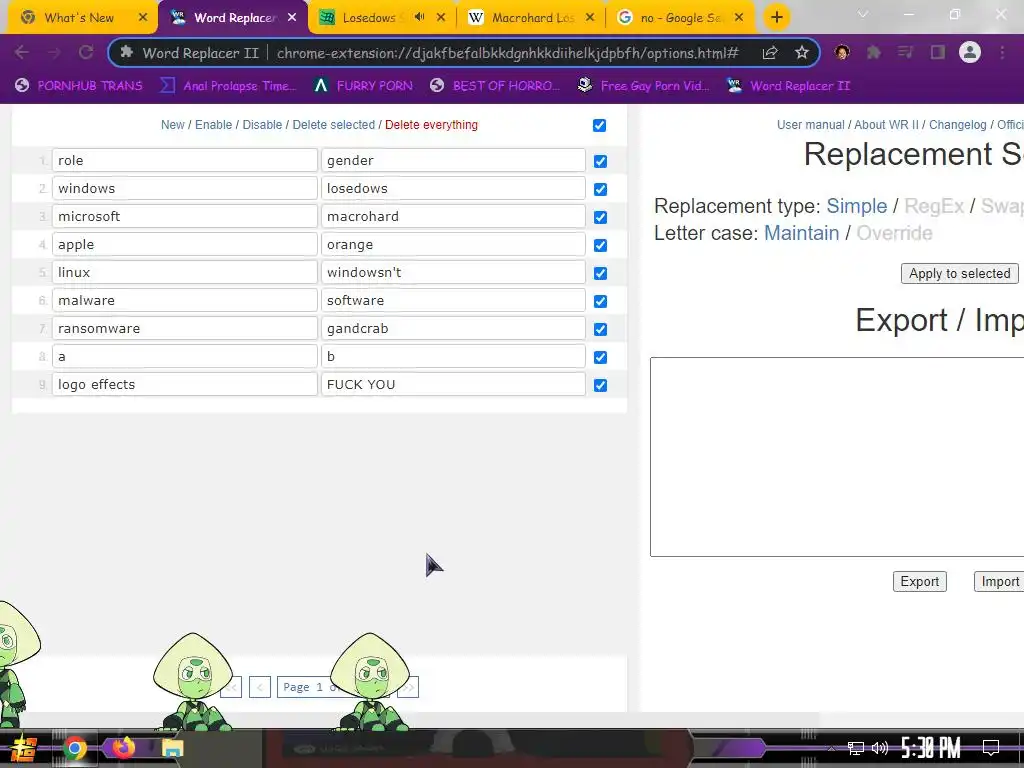
Task: Click the 5:38 PM taskbar clock
Action: [931, 748]
